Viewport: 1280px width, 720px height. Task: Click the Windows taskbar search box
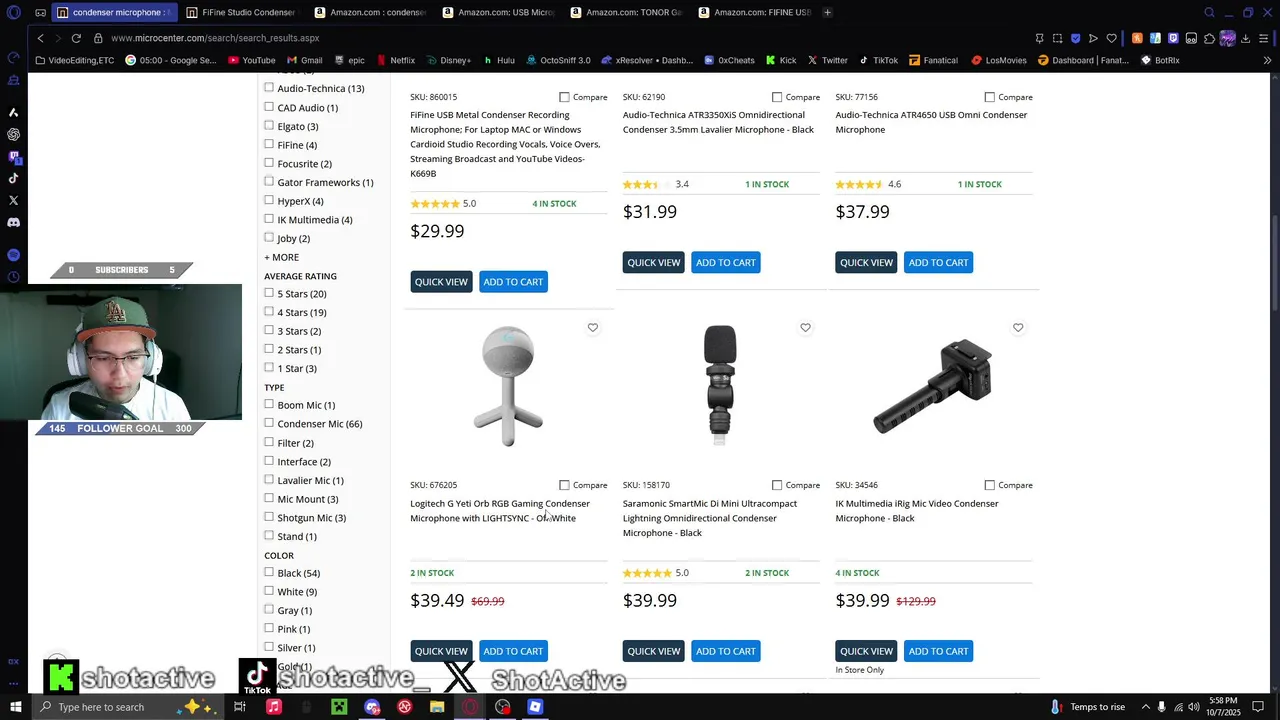point(132,707)
